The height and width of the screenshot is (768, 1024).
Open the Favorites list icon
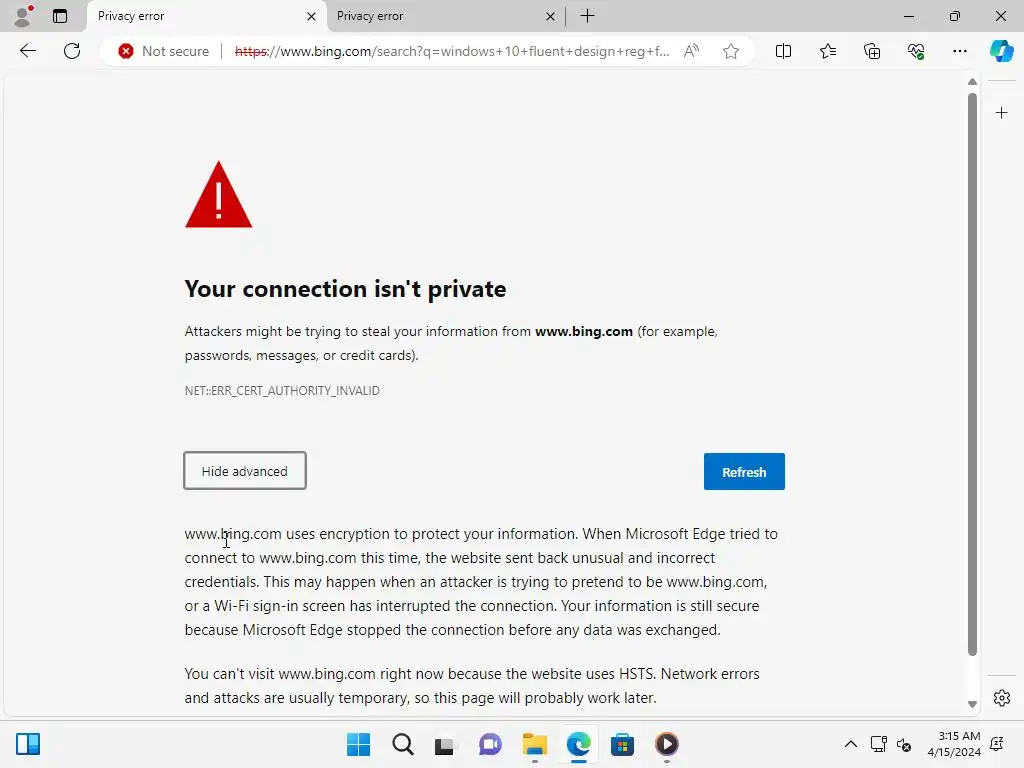[x=828, y=51]
